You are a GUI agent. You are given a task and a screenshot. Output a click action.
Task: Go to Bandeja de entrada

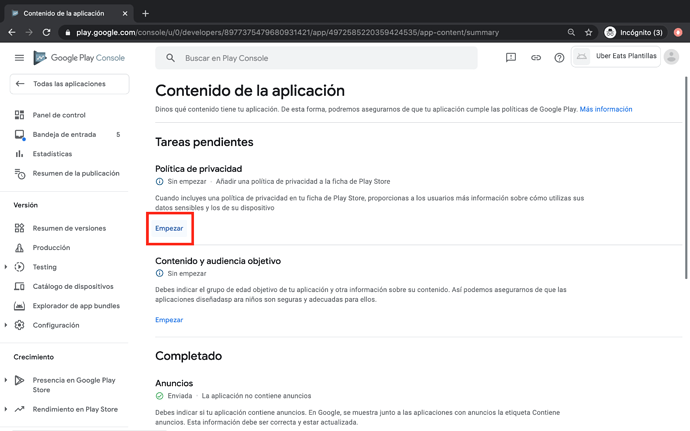coord(64,134)
